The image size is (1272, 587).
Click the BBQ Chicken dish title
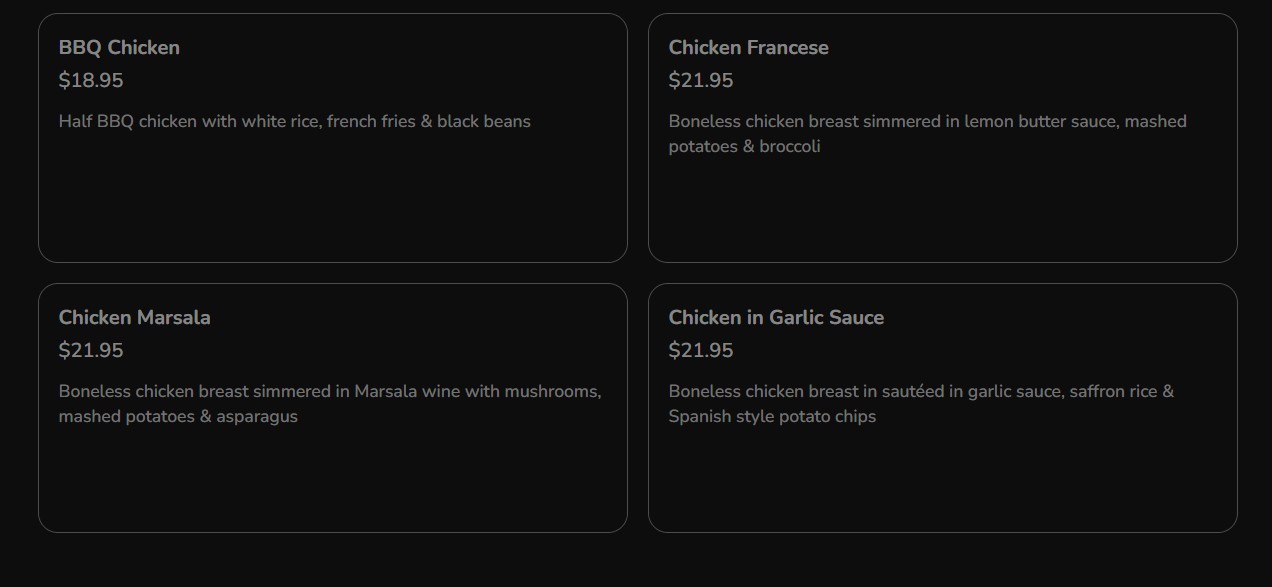pos(119,48)
